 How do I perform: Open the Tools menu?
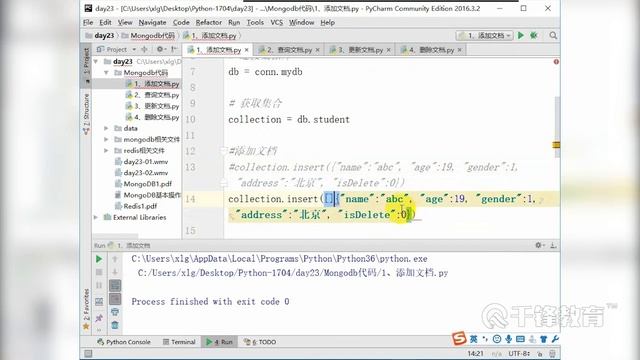pos(255,22)
